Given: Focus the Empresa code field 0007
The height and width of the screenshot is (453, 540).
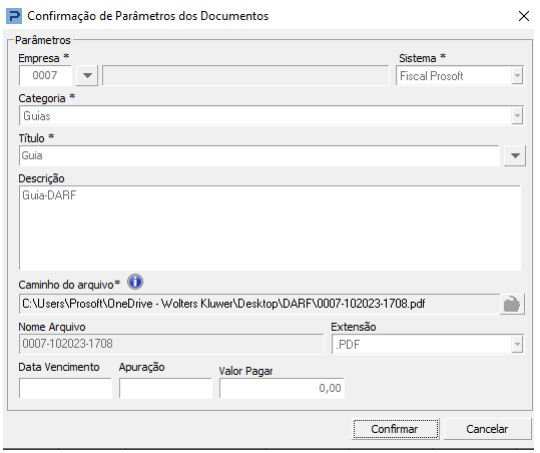Looking at the screenshot, I should [x=45, y=75].
